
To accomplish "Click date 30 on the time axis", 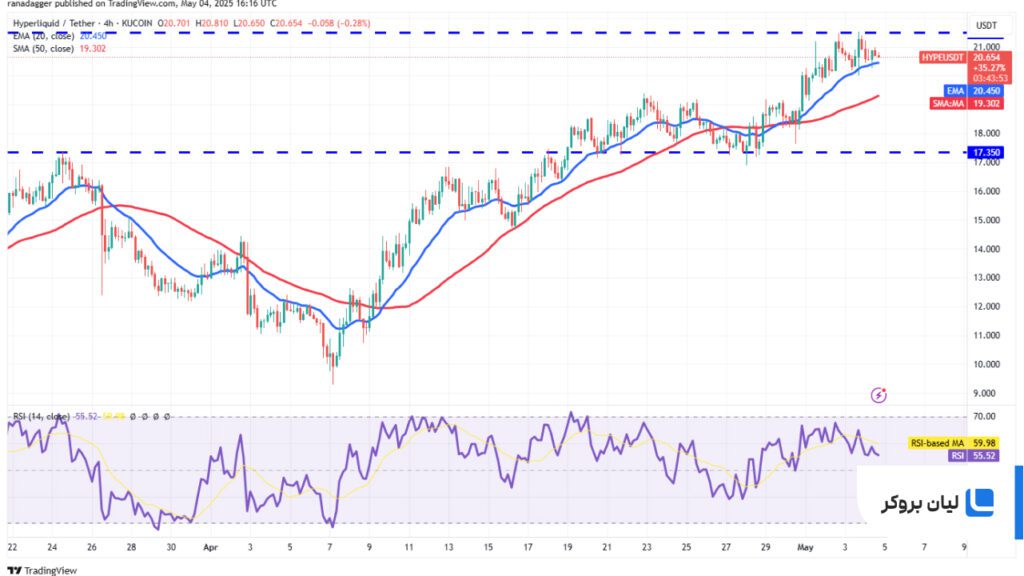I will (x=171, y=547).
